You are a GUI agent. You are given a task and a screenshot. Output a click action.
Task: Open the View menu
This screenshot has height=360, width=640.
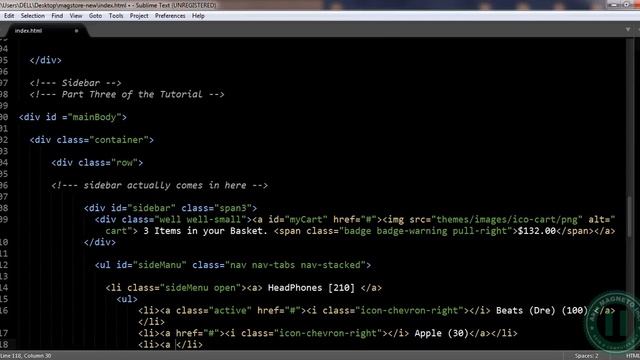click(76, 16)
